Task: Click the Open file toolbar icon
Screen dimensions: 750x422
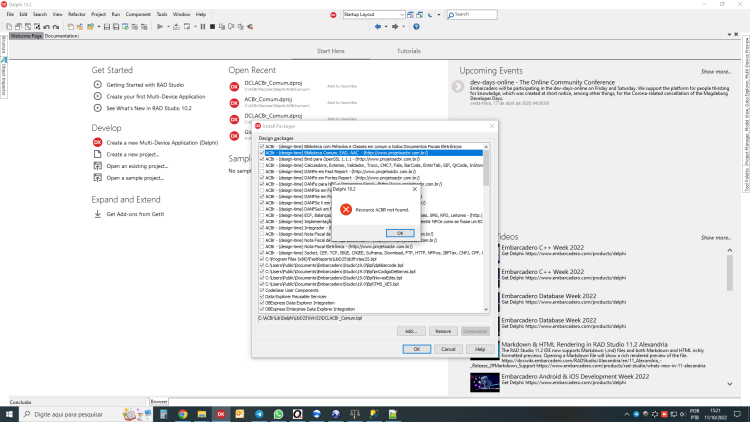Action: click(90, 27)
